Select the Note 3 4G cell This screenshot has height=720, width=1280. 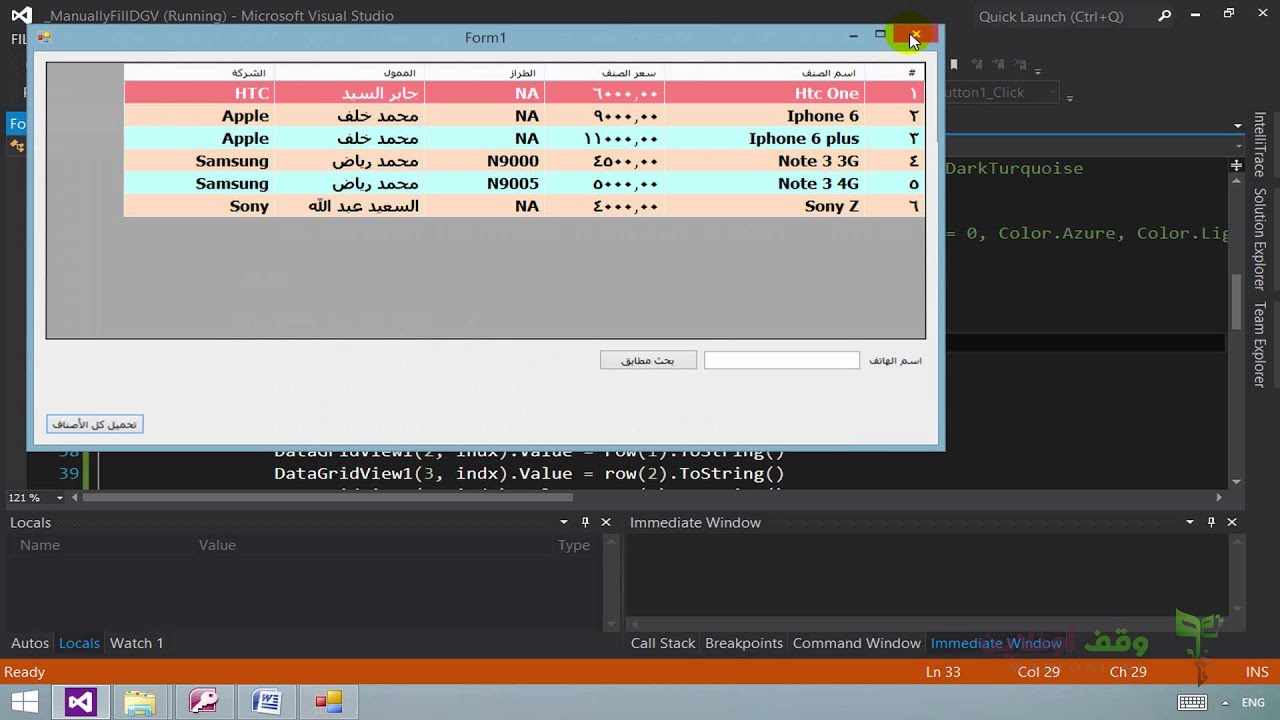765,183
